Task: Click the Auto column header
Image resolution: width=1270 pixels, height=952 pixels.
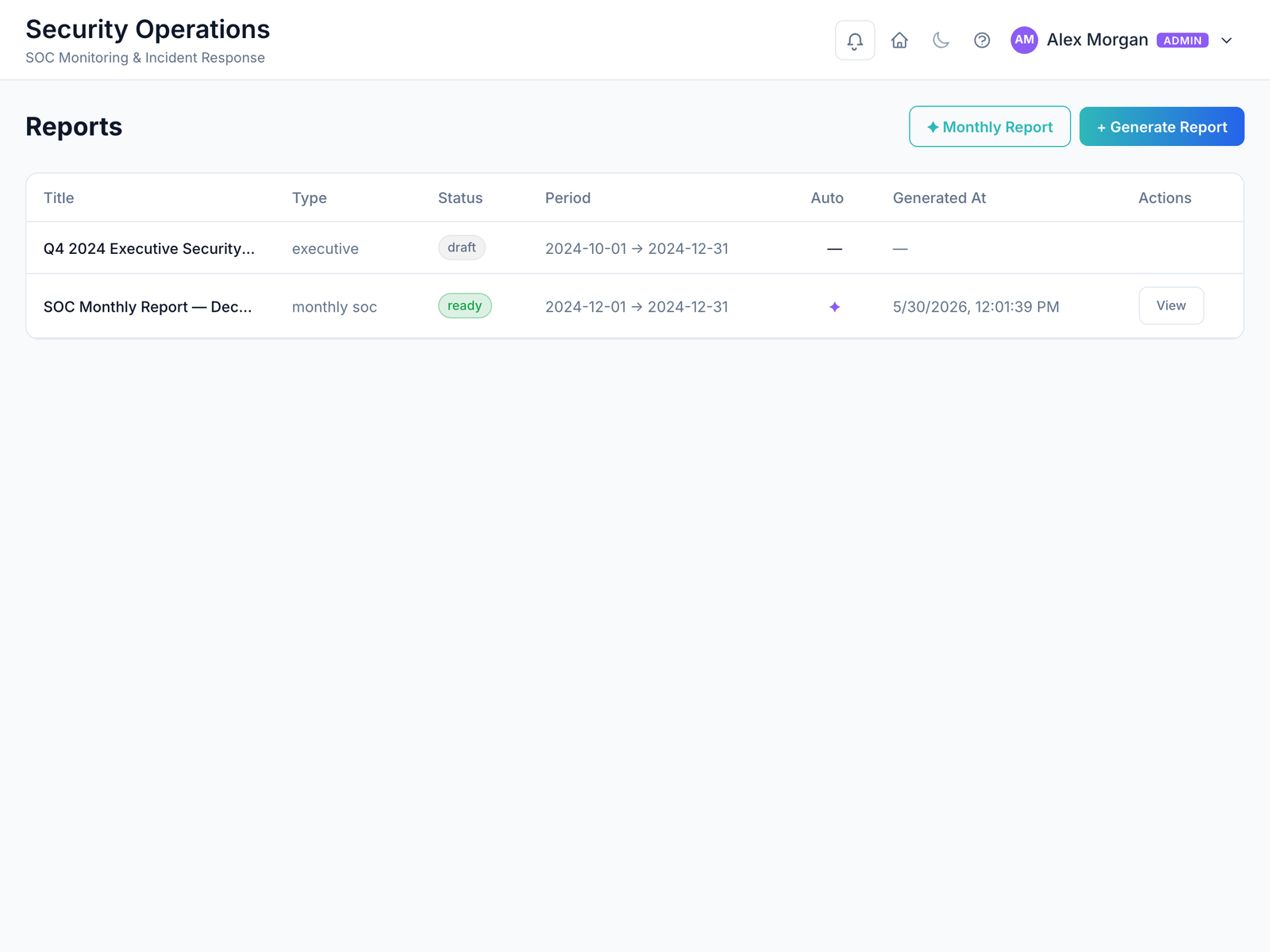Action: coord(827,198)
